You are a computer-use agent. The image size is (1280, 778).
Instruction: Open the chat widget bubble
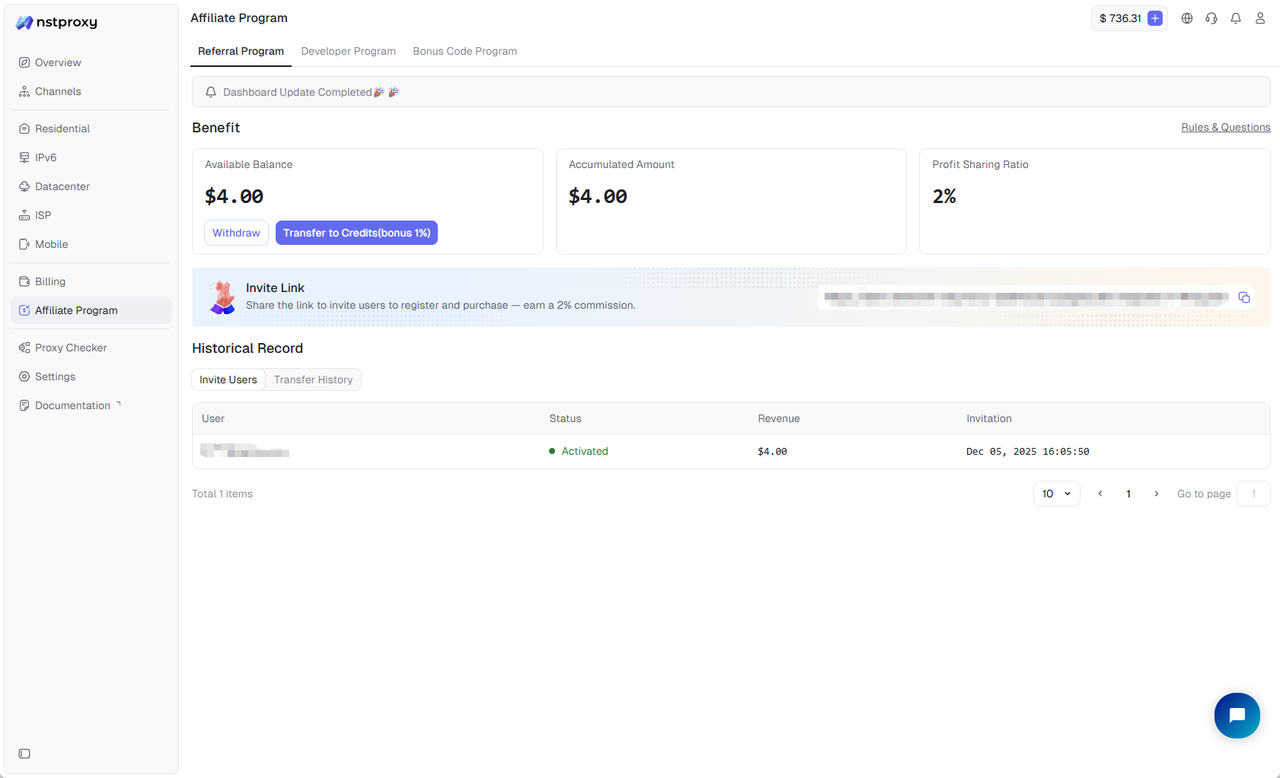1237,715
